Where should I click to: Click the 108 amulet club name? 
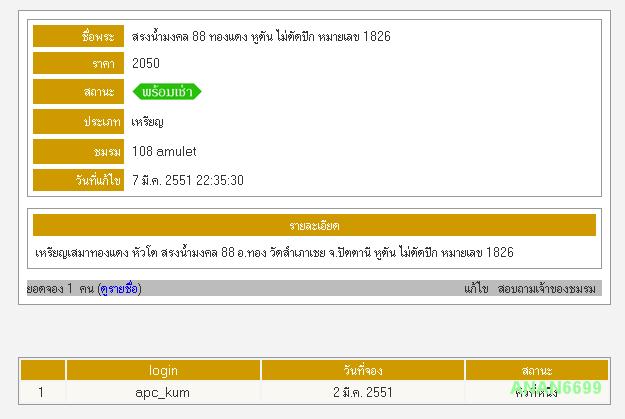[164, 151]
